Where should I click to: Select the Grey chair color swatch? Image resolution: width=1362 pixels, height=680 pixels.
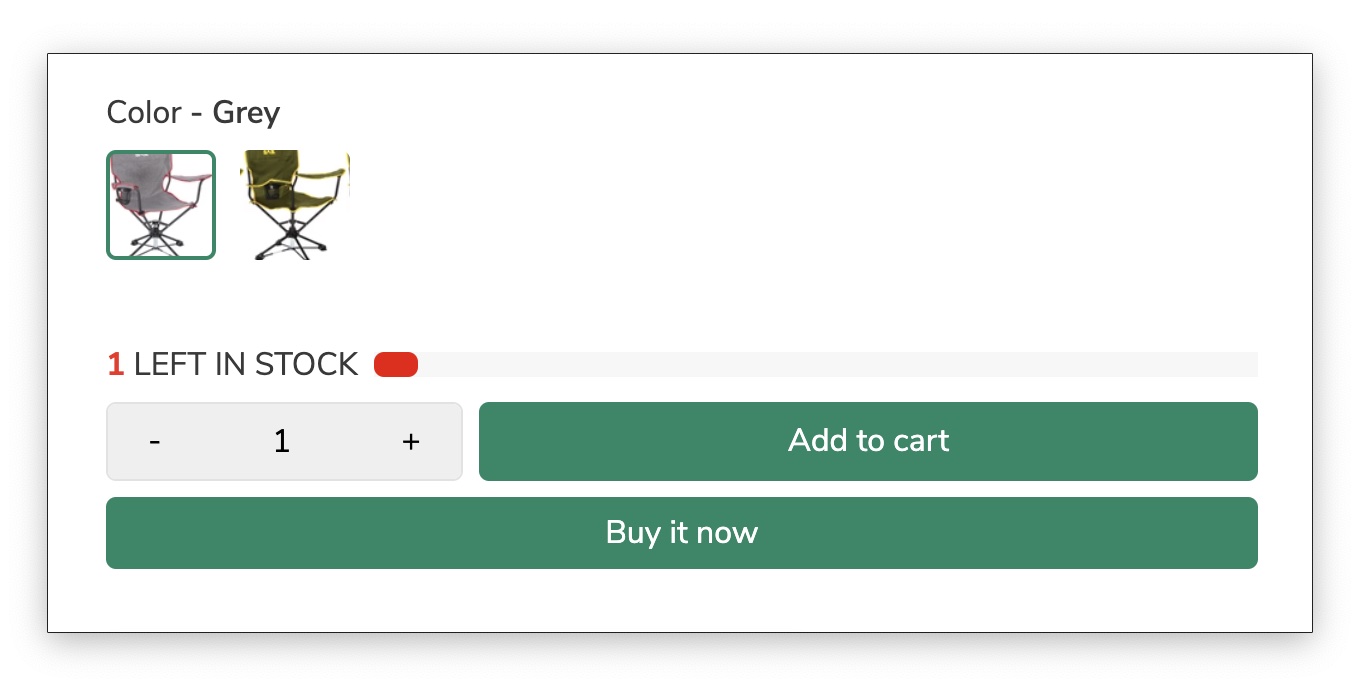(x=161, y=205)
